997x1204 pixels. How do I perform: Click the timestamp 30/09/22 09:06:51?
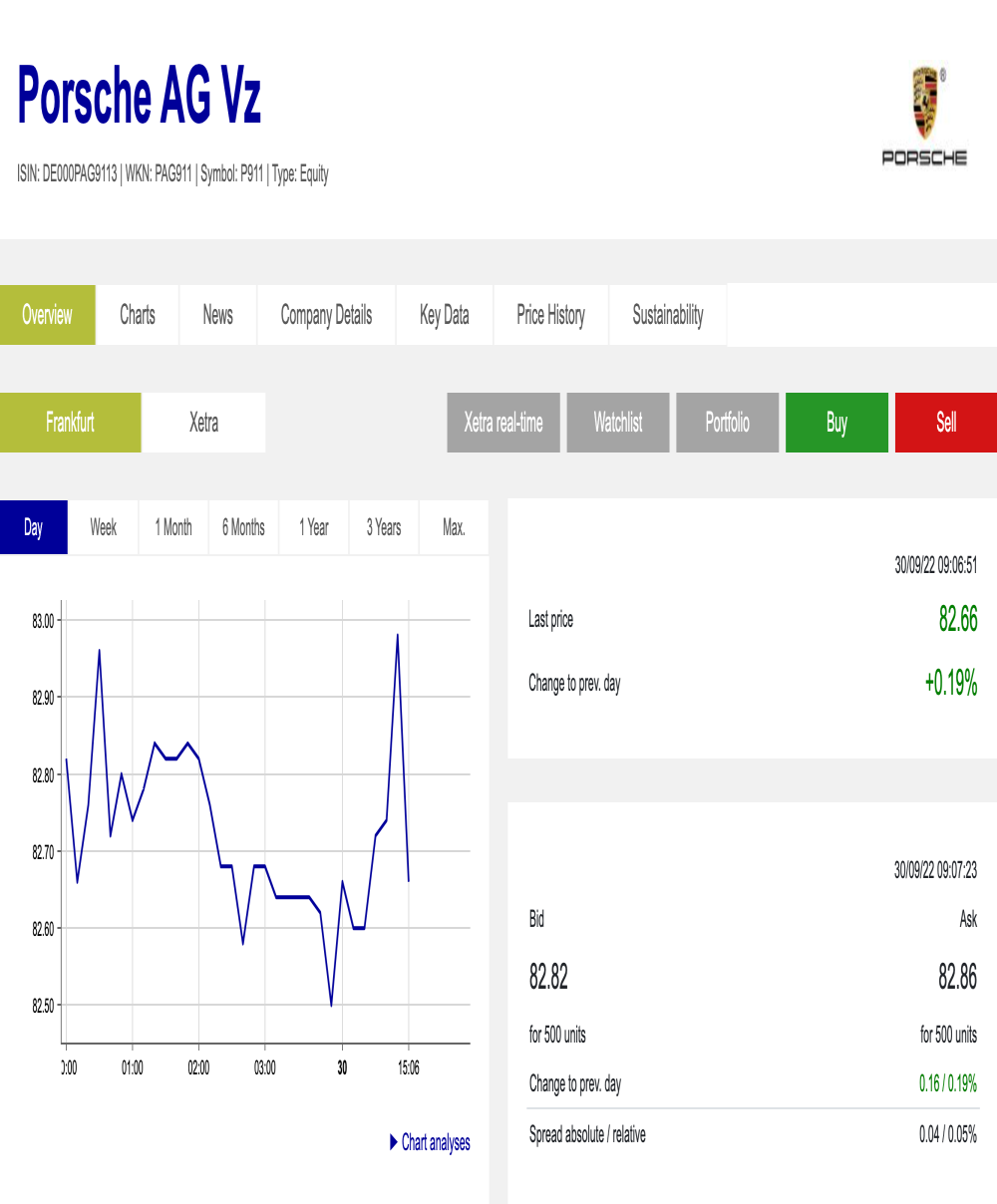tap(935, 566)
